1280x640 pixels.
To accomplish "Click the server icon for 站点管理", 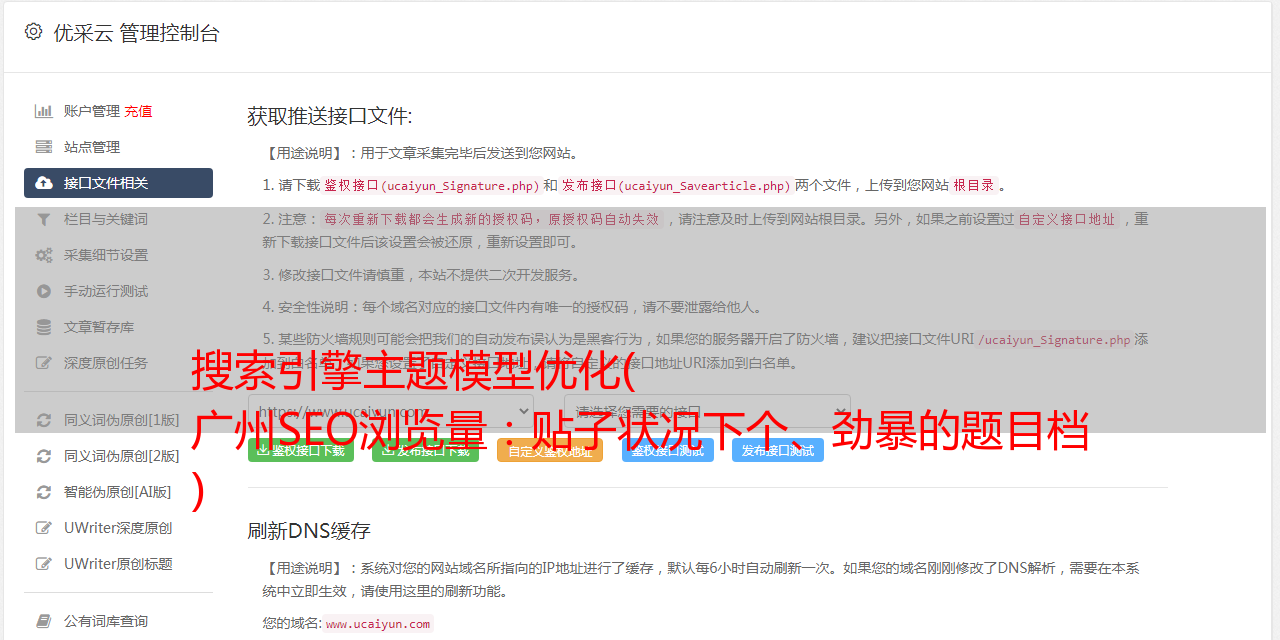I will [x=44, y=147].
